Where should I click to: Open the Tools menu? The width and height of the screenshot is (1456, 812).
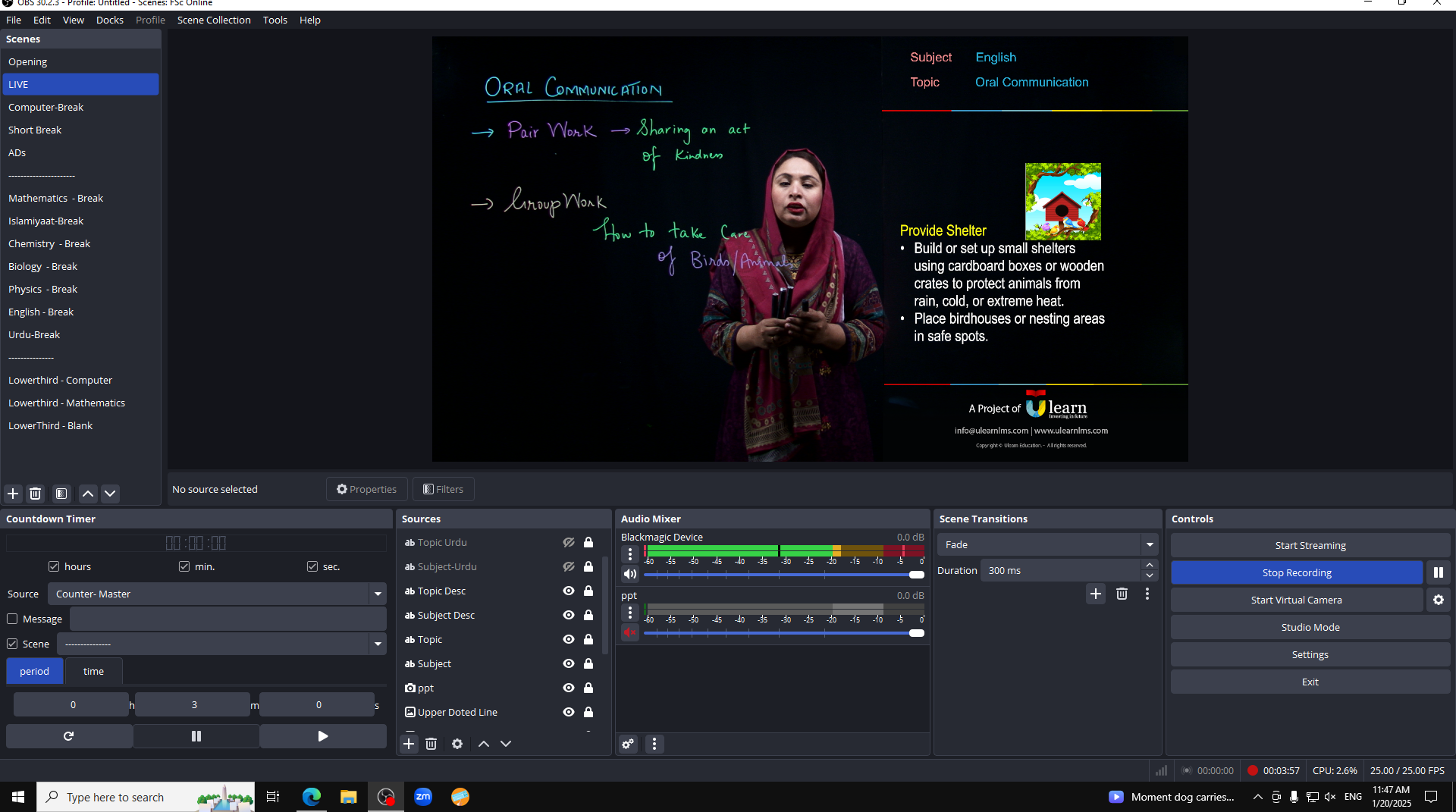pos(275,20)
